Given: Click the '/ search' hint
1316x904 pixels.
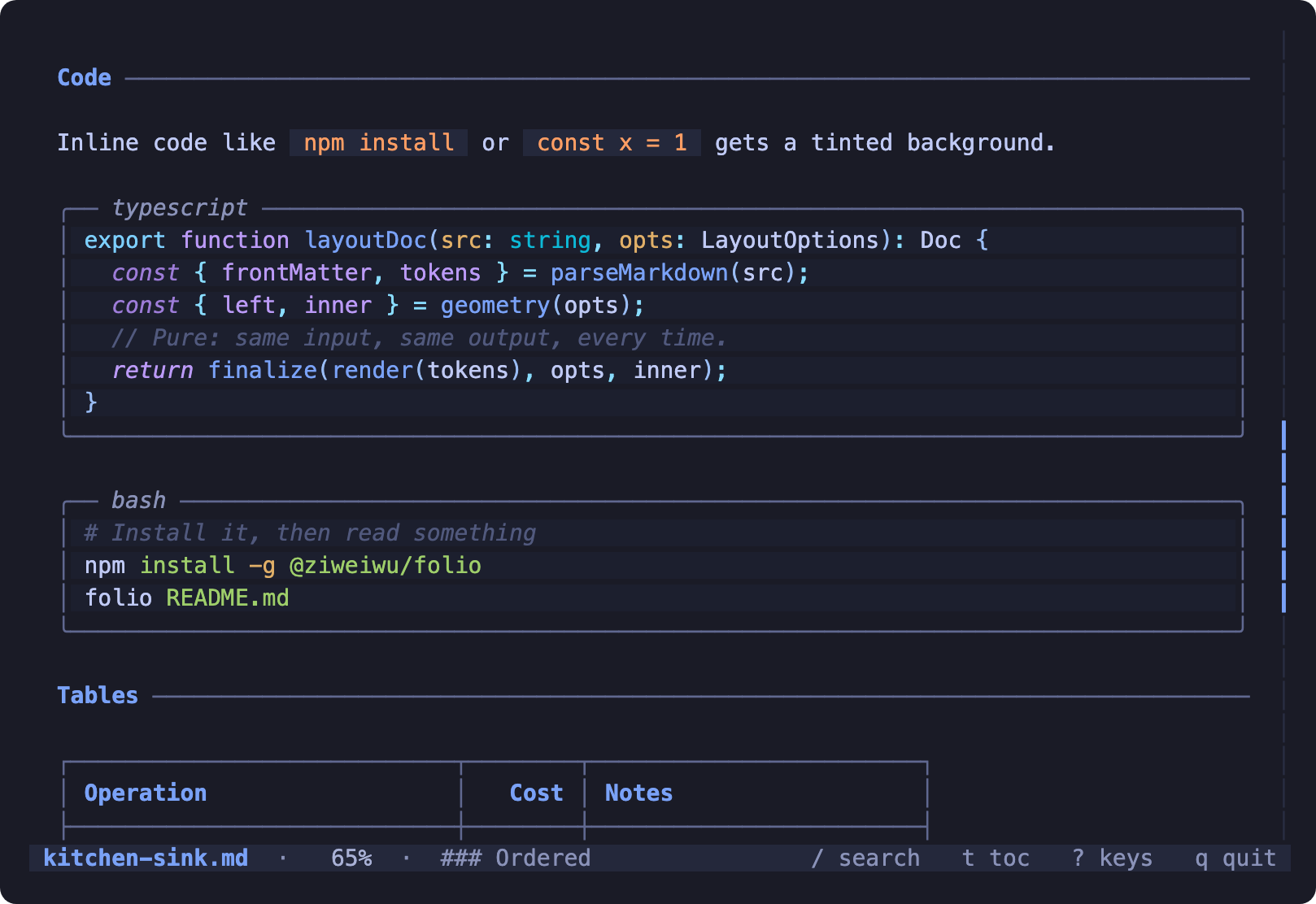Looking at the screenshot, I should pos(865,858).
